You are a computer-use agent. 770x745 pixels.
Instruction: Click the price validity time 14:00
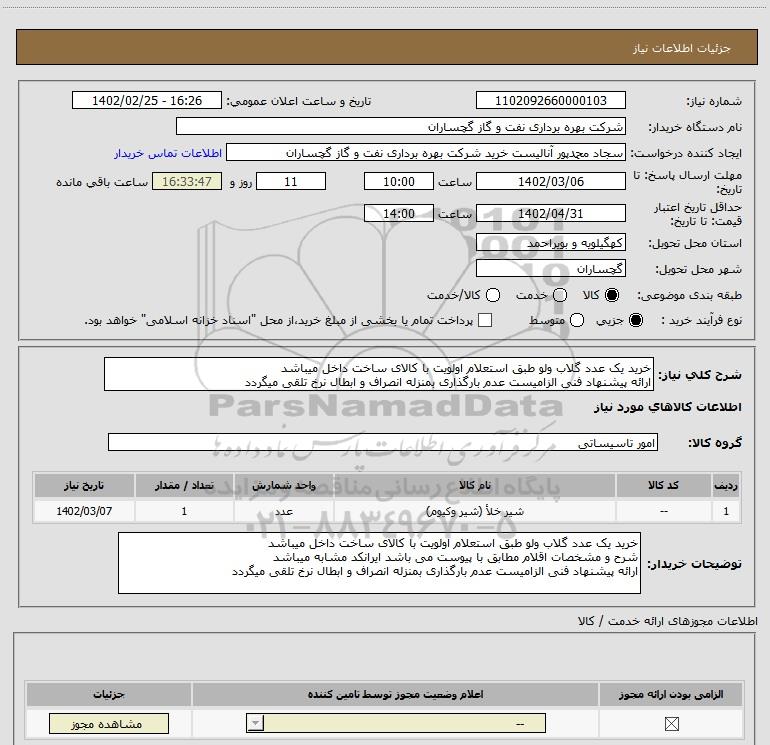coord(399,213)
